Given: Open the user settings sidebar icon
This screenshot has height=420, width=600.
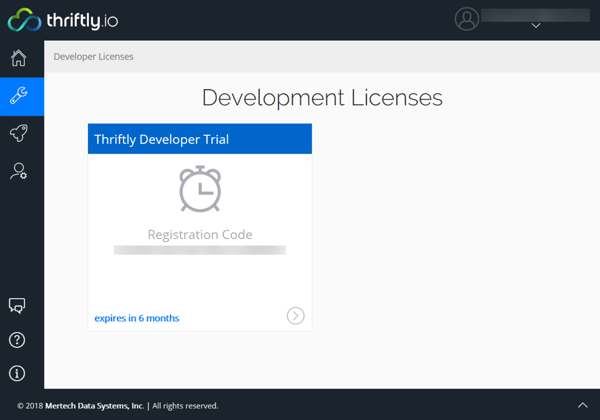Looking at the screenshot, I should (x=18, y=171).
